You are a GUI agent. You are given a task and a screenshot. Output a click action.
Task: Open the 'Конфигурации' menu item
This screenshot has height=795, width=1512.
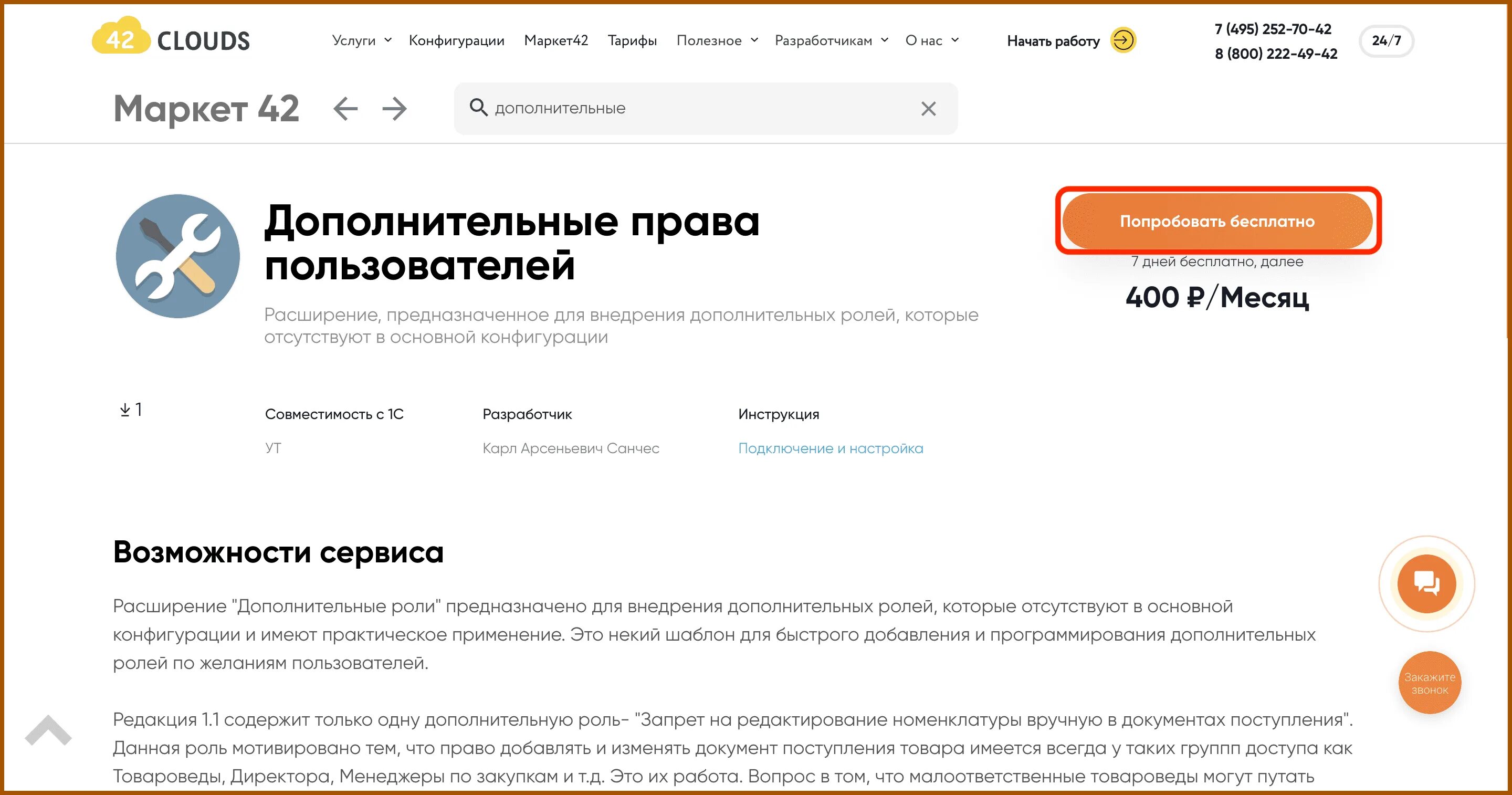pyautogui.click(x=456, y=40)
